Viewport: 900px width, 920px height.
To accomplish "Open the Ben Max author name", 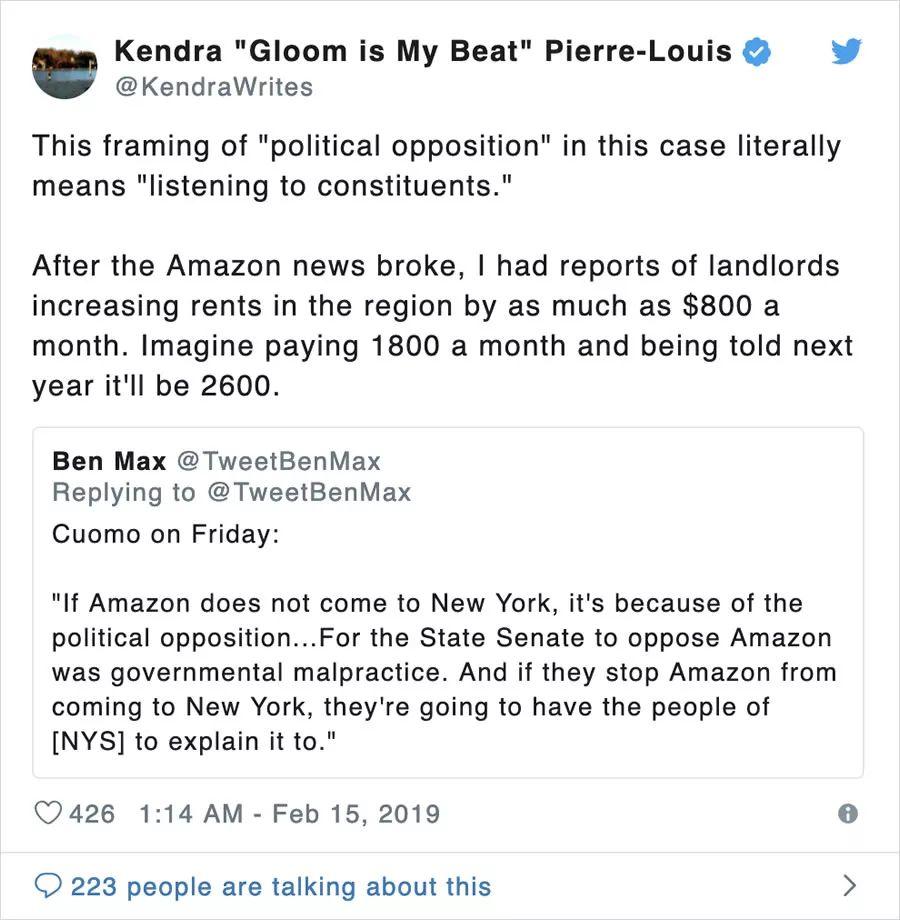I will click(x=109, y=461).
